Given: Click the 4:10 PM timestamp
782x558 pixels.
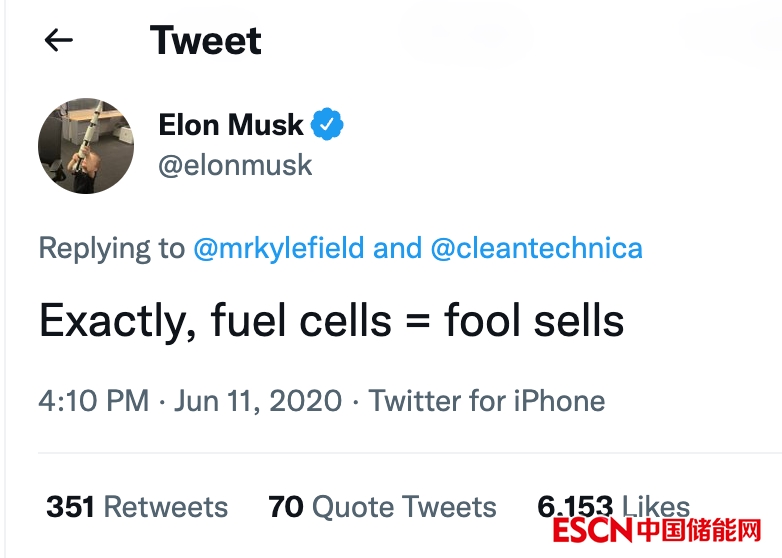Looking at the screenshot, I should [x=93, y=401].
